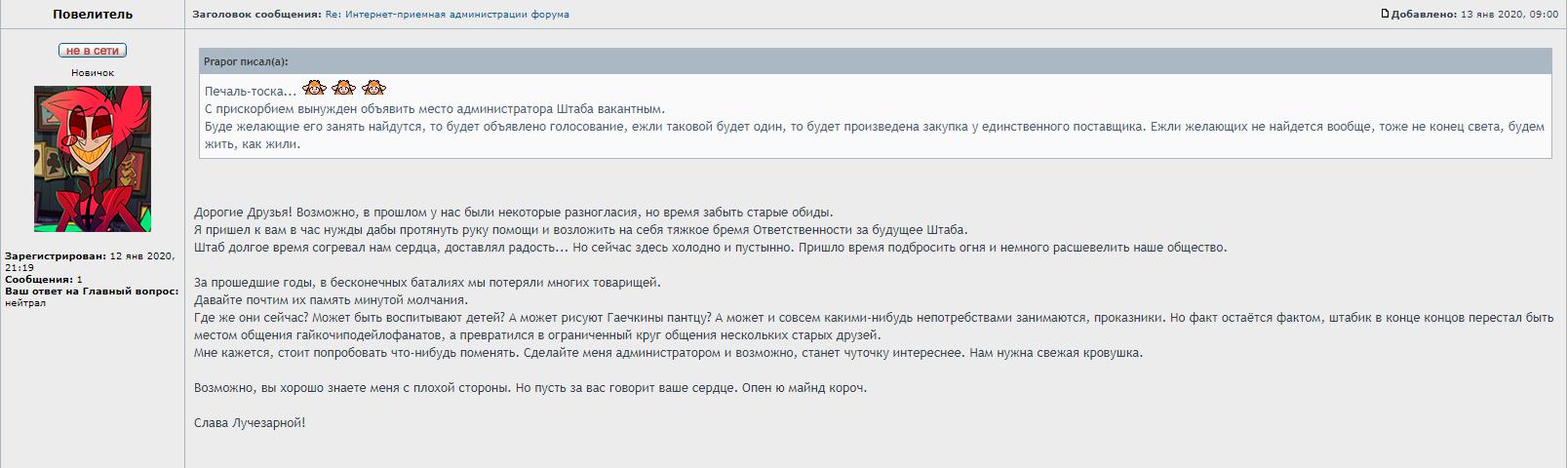Click the closing line 'Слава Лучезарной!'
This screenshot has height=468, width=1568.
point(250,423)
